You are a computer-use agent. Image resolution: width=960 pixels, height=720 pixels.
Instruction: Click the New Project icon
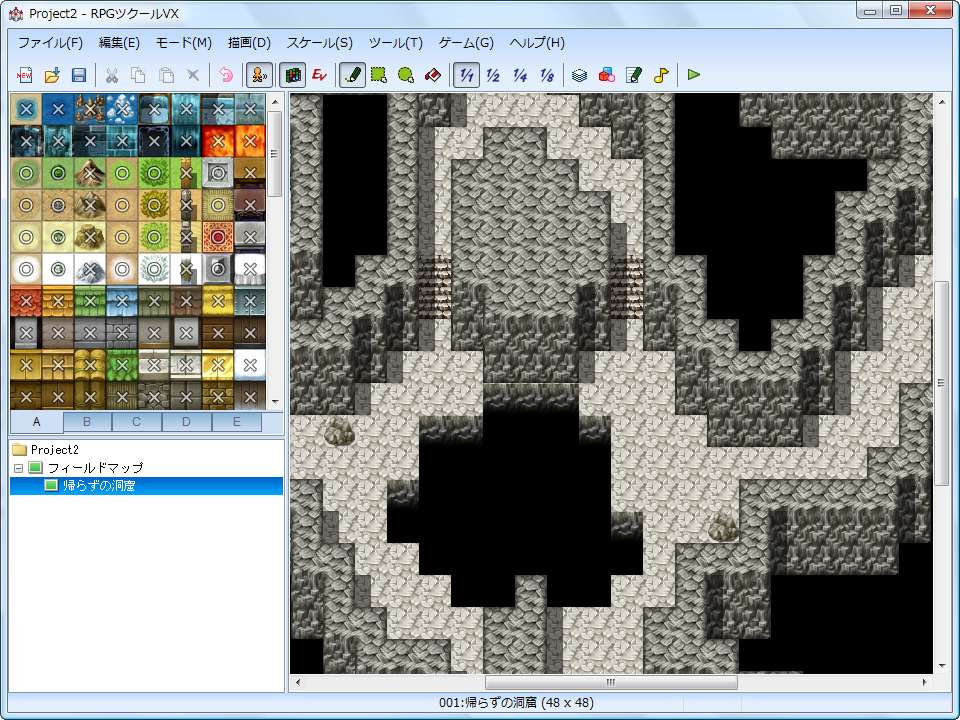(x=25, y=75)
